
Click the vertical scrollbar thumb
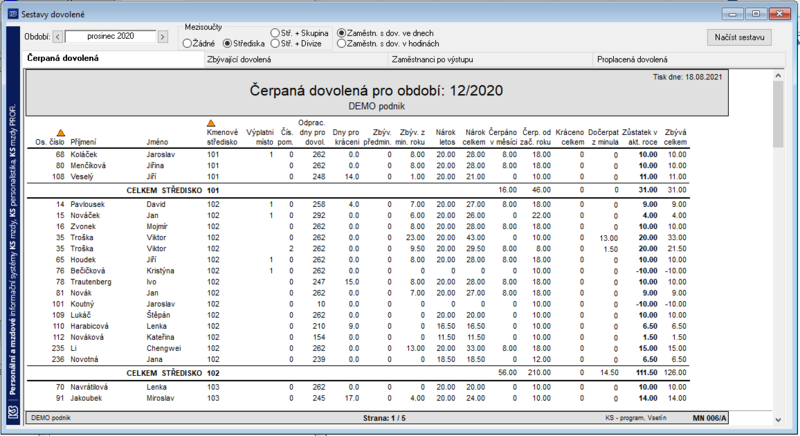778,114
